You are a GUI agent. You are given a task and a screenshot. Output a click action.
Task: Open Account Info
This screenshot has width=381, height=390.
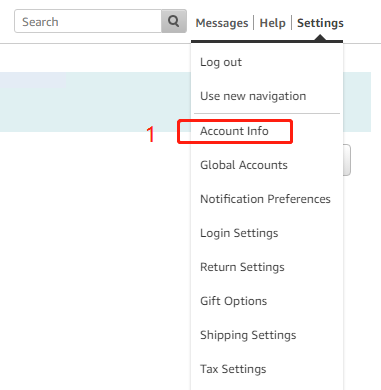(234, 131)
